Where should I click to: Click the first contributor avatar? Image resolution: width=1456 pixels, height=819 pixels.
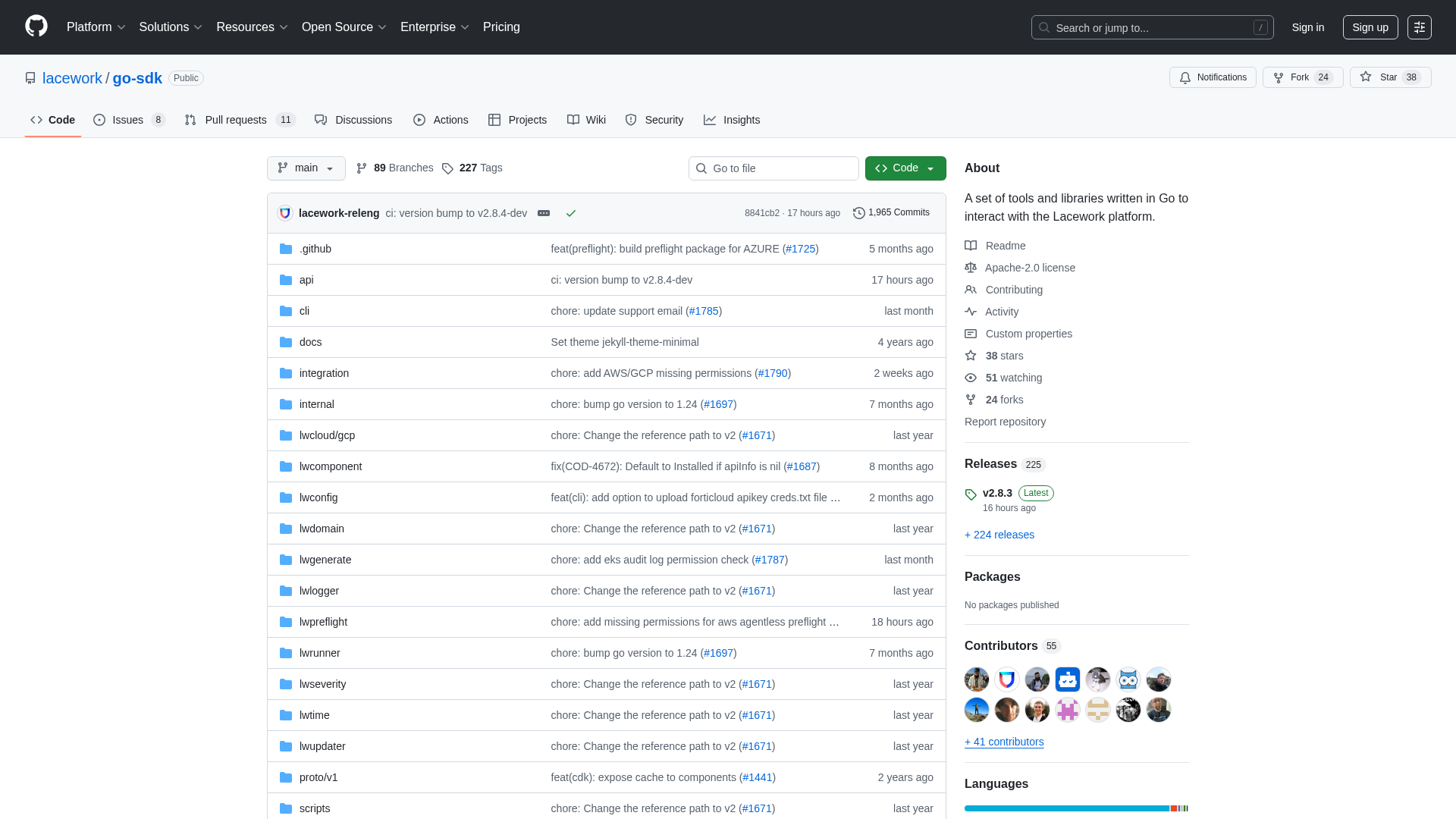click(977, 679)
